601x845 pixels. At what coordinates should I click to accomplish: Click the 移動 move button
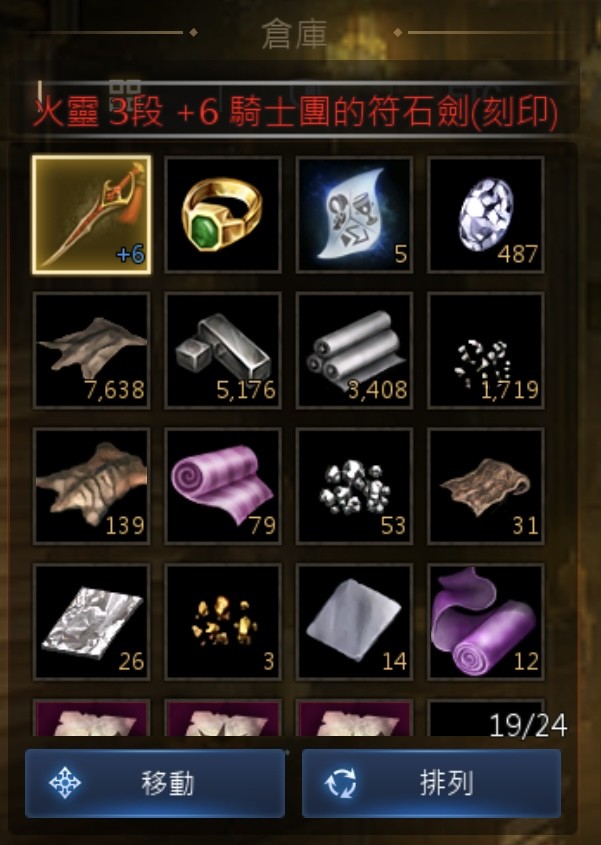(155, 783)
